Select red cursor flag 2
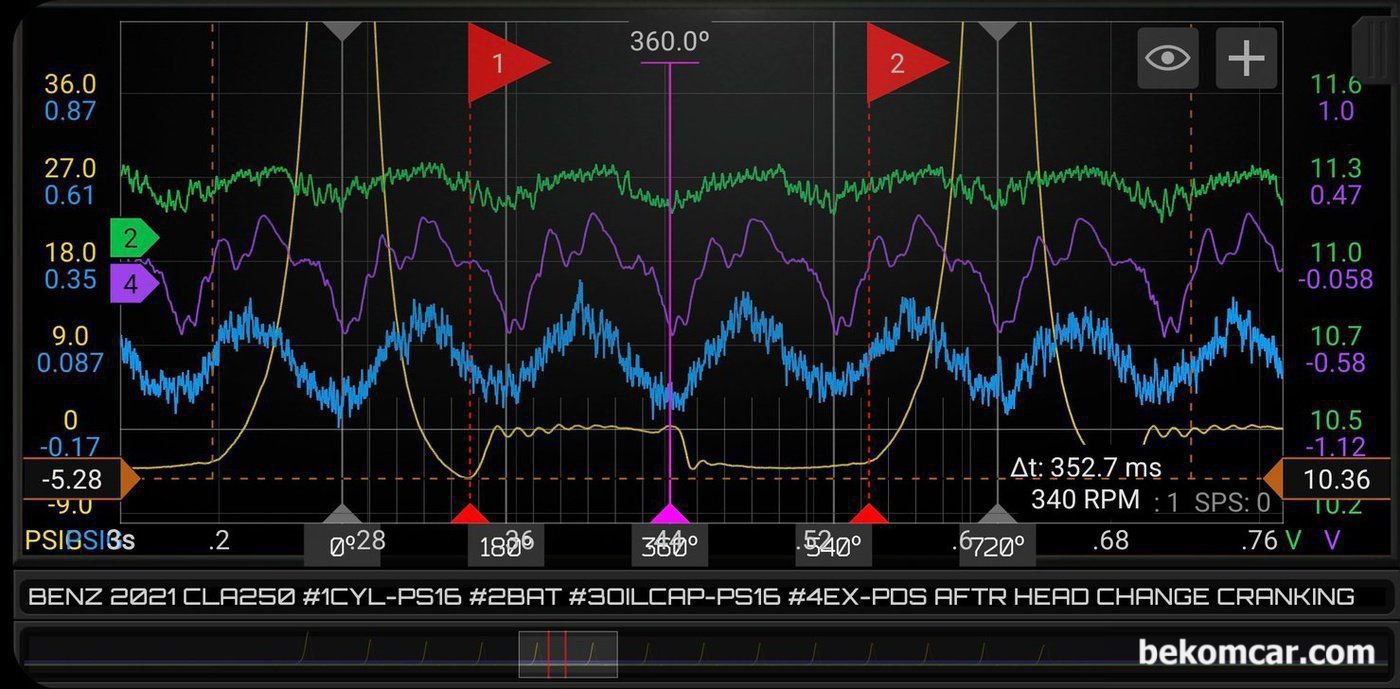Screen dimensions: 1400x689 [x=906, y=64]
